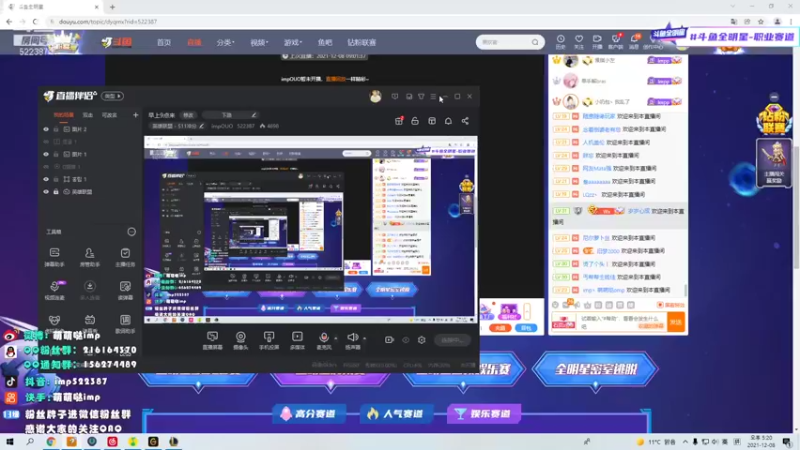Expand the 分类 dropdown in Douyu navigation
The image size is (800, 450).
point(225,42)
